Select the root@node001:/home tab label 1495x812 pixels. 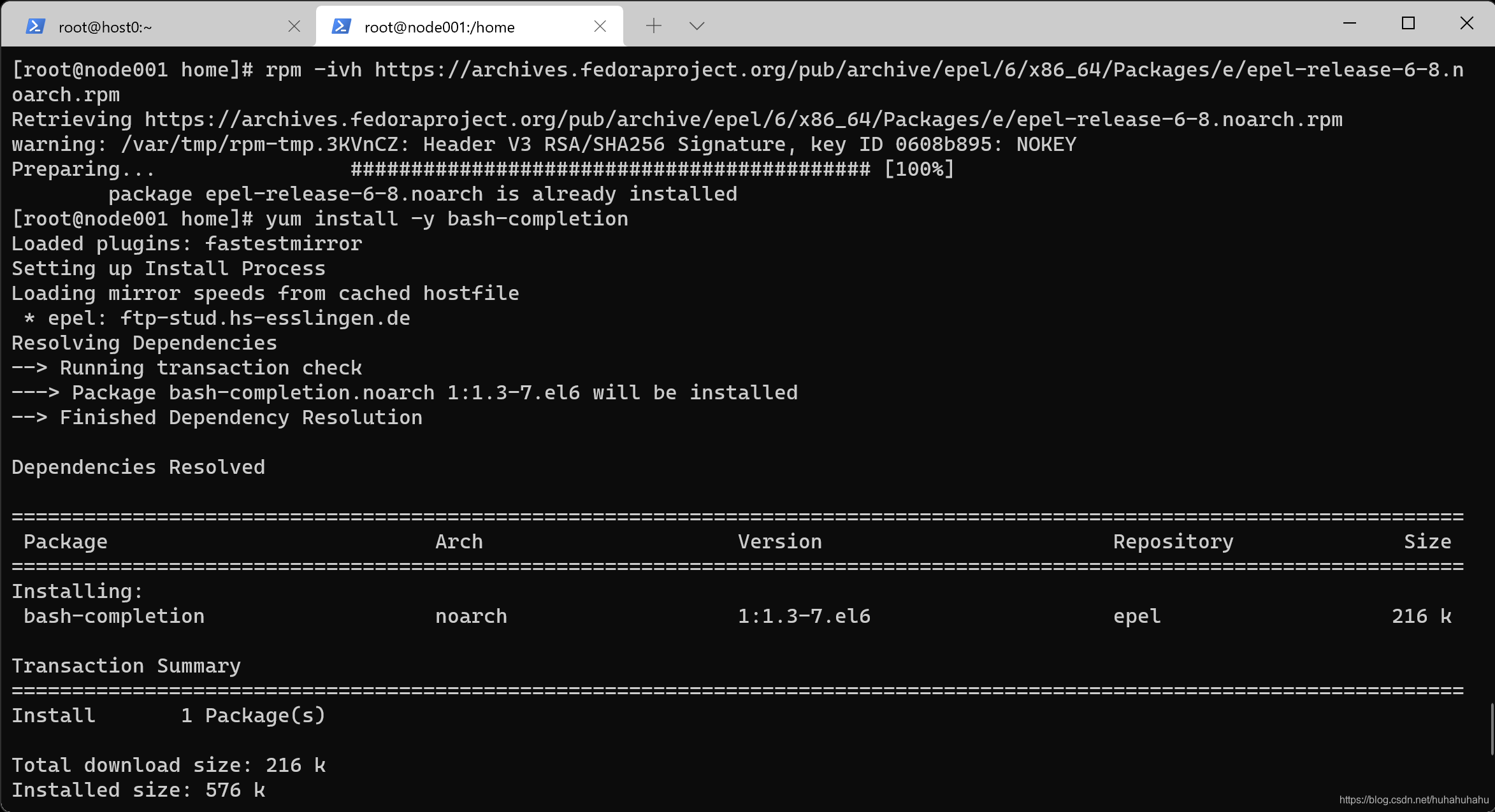click(439, 27)
